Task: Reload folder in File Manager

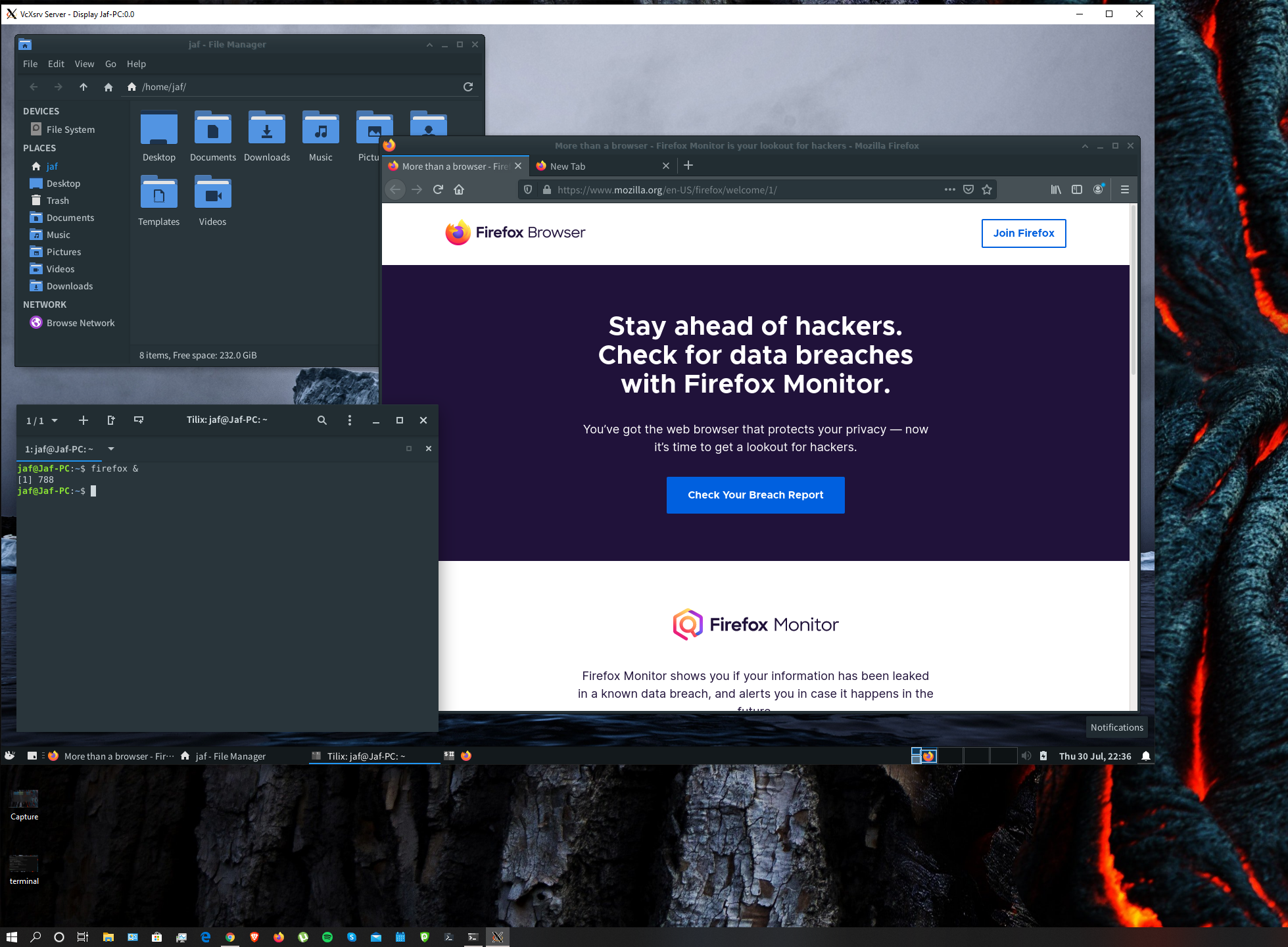Action: pos(468,87)
